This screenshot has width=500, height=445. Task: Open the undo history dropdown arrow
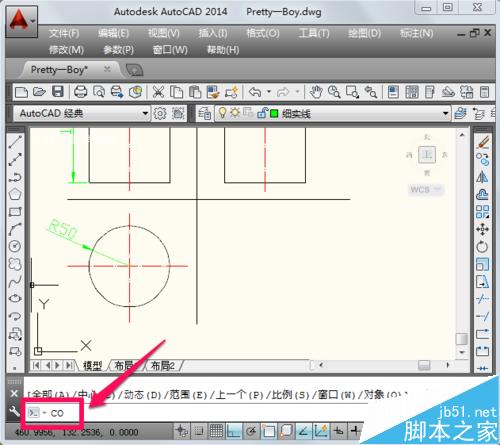click(269, 91)
